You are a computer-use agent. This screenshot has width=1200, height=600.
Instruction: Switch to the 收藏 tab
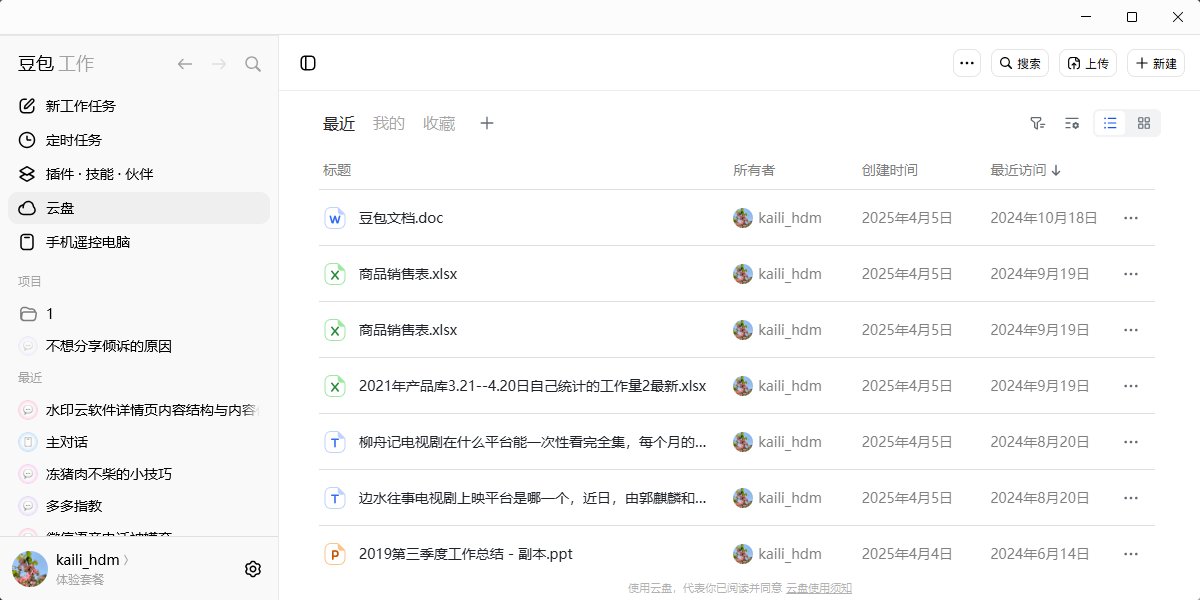coord(439,124)
